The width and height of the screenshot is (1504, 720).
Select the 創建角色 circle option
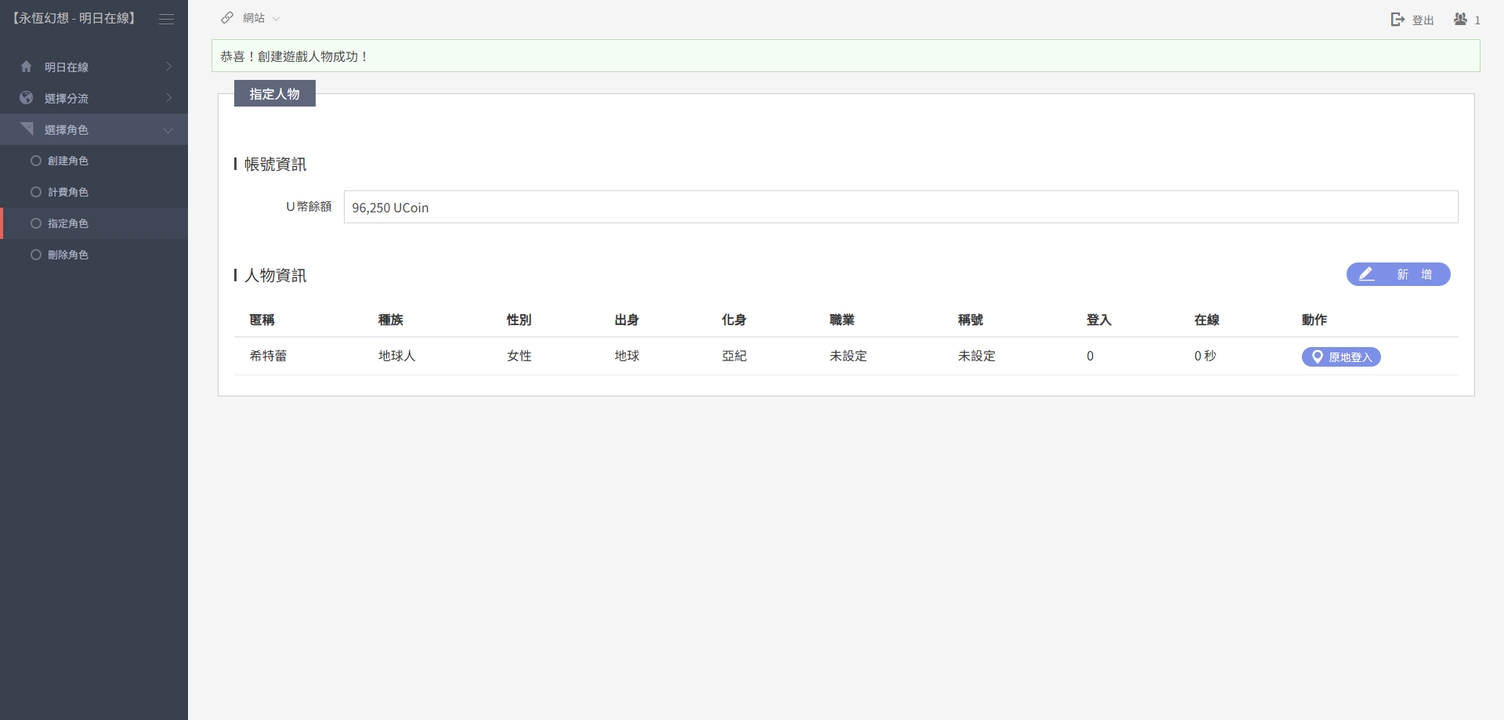coord(36,160)
